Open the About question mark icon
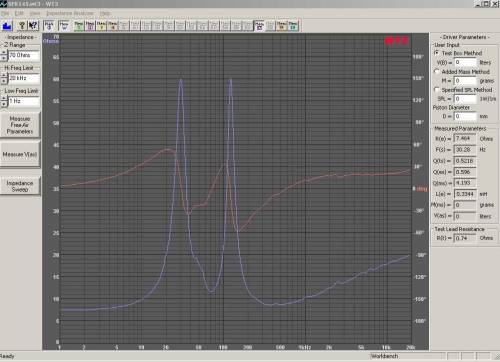 pyautogui.click(x=22, y=26)
